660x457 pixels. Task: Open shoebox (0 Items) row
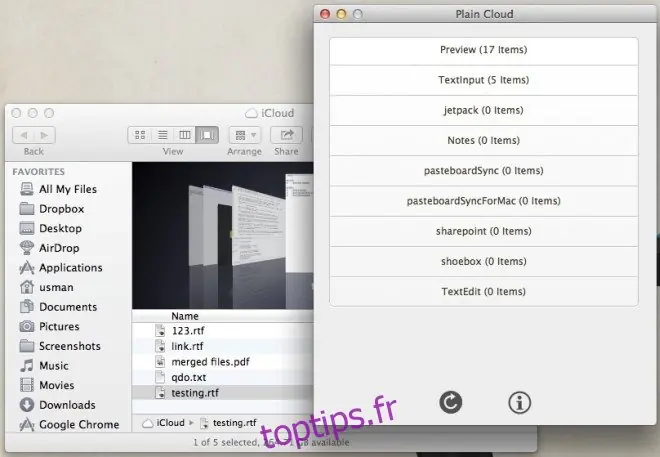click(x=484, y=262)
